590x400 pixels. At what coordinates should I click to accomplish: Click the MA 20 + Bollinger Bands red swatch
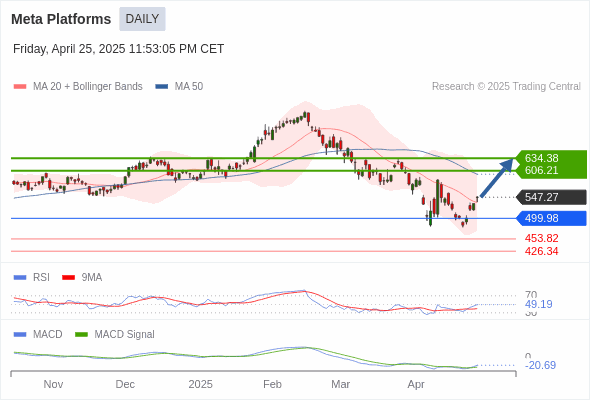pos(20,87)
